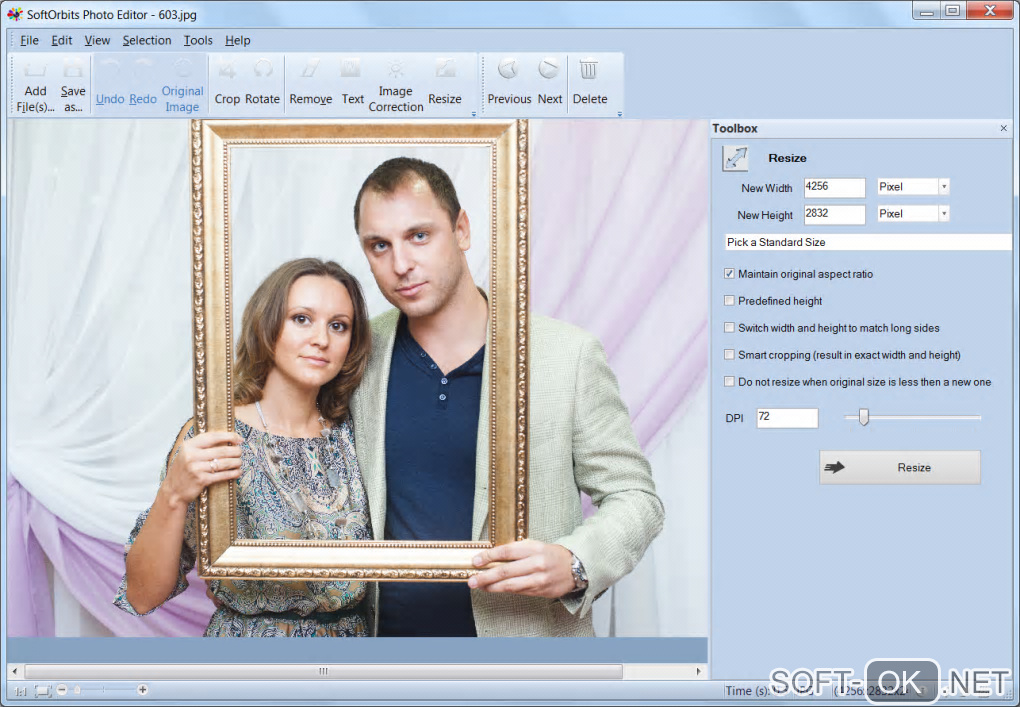Click the Add File(s) toolbar icon

pyautogui.click(x=35, y=86)
